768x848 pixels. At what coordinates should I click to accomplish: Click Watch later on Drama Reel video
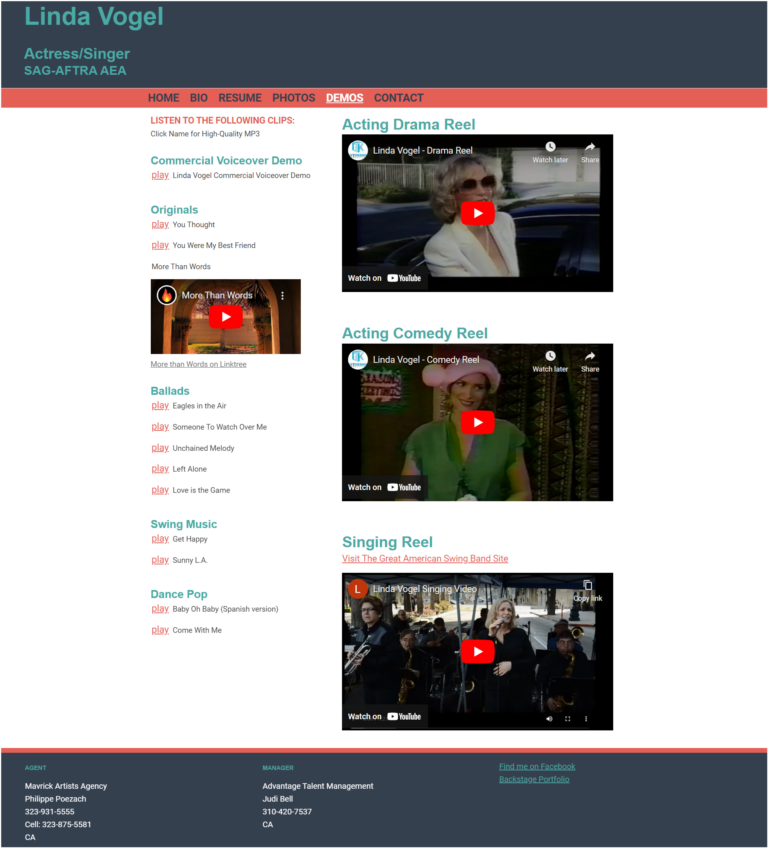[x=550, y=151]
